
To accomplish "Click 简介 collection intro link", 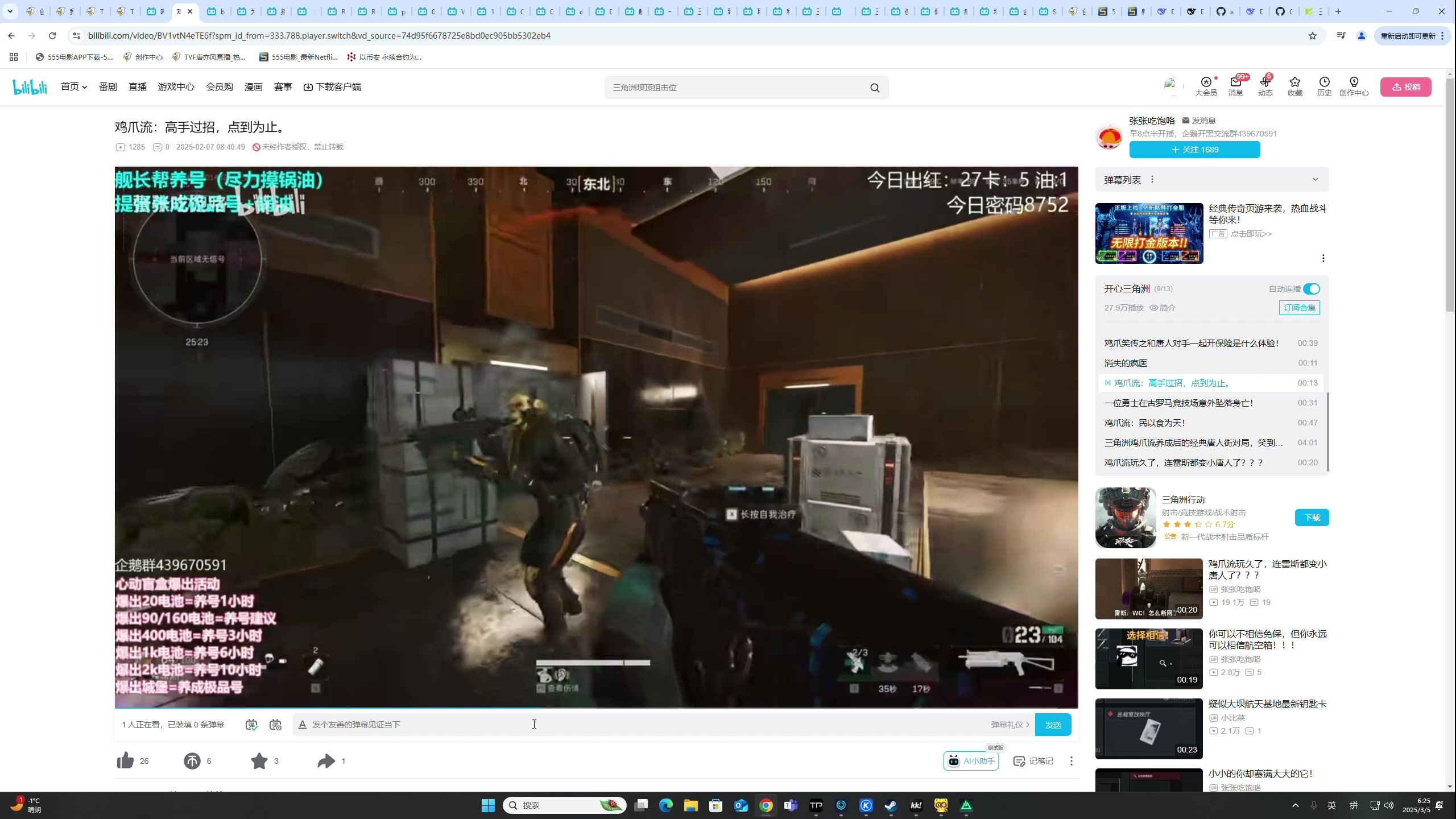I will click(1162, 308).
